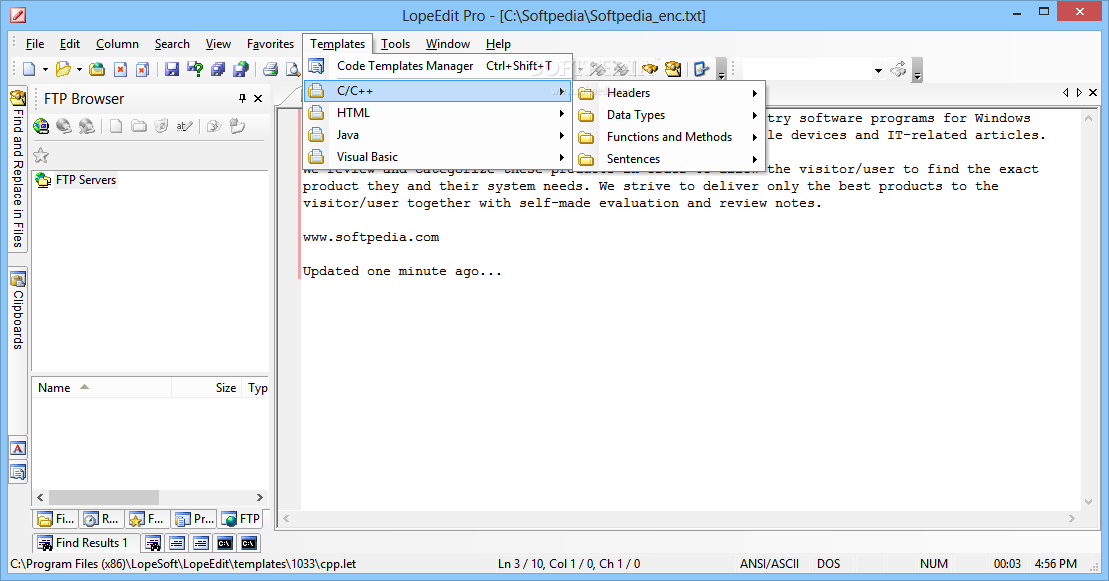This screenshot has width=1109, height=581.
Task: Open the View menu
Action: [x=218, y=44]
